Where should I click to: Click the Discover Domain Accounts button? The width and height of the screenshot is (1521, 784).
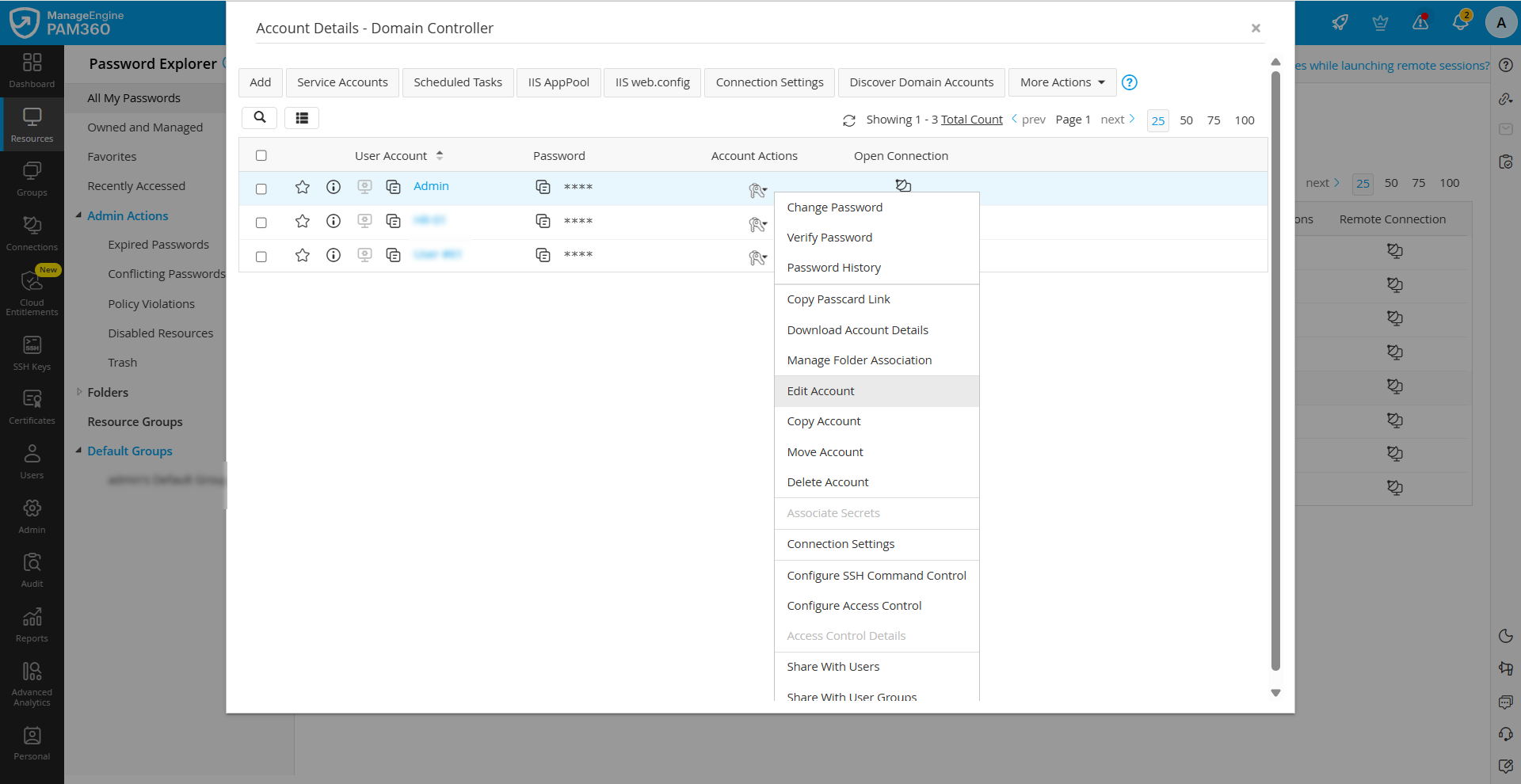pos(921,82)
